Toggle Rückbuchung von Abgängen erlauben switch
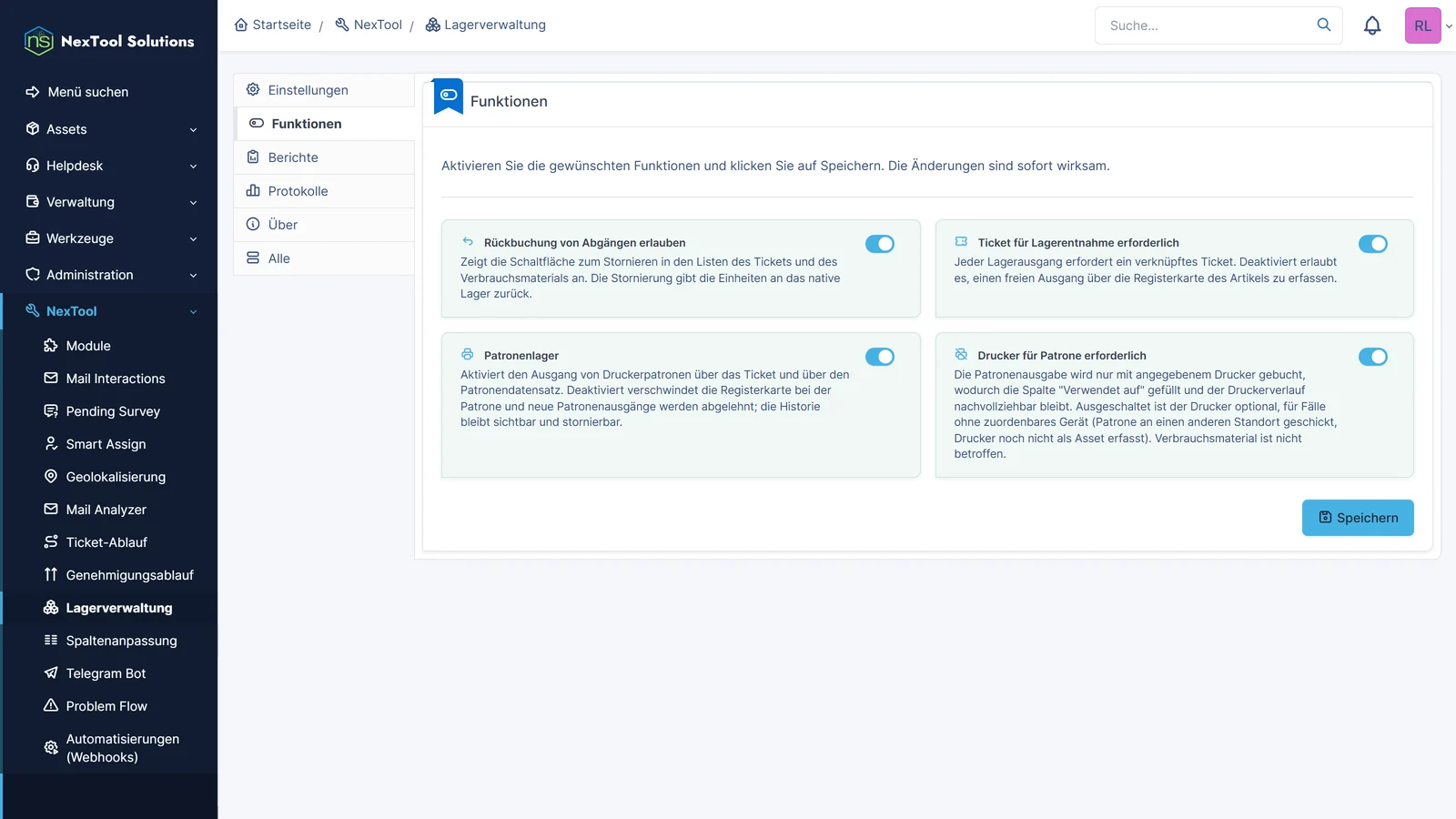 click(880, 244)
